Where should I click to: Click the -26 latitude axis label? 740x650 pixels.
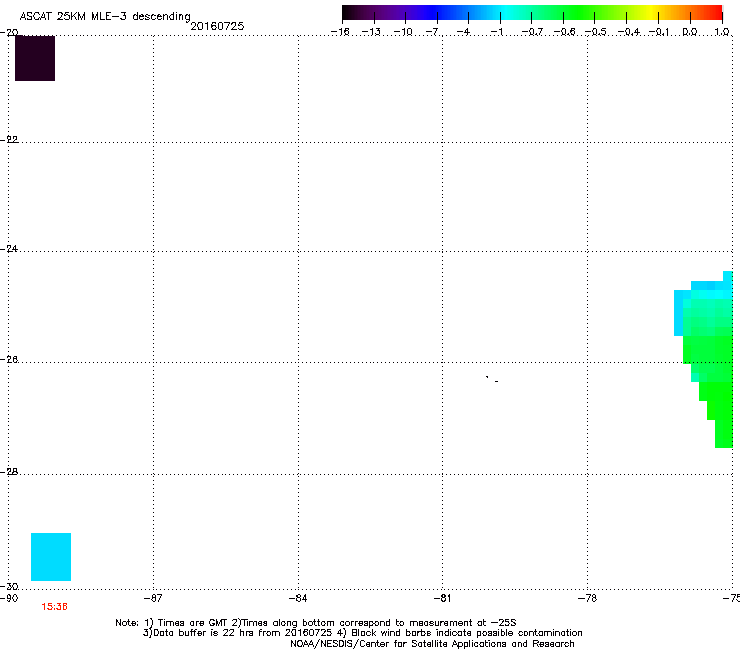click(9, 360)
